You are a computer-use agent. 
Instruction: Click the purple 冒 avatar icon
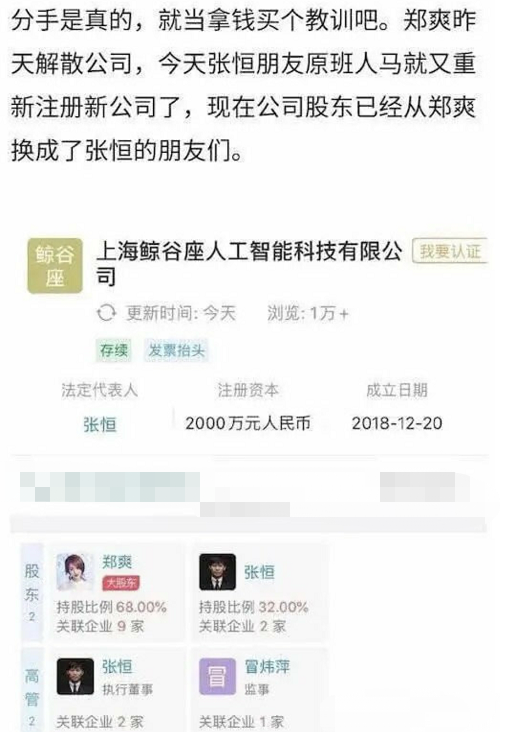coord(217,676)
